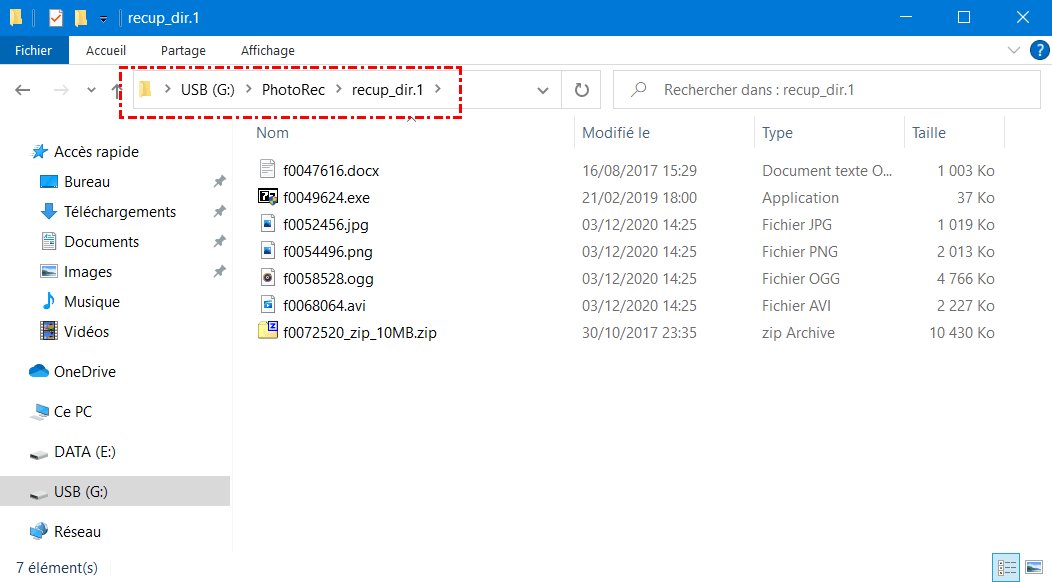Screen dimensions: 1052x582
Task: Select the f0072520_zip_10MB.zip archive icon
Action: [x=268, y=333]
